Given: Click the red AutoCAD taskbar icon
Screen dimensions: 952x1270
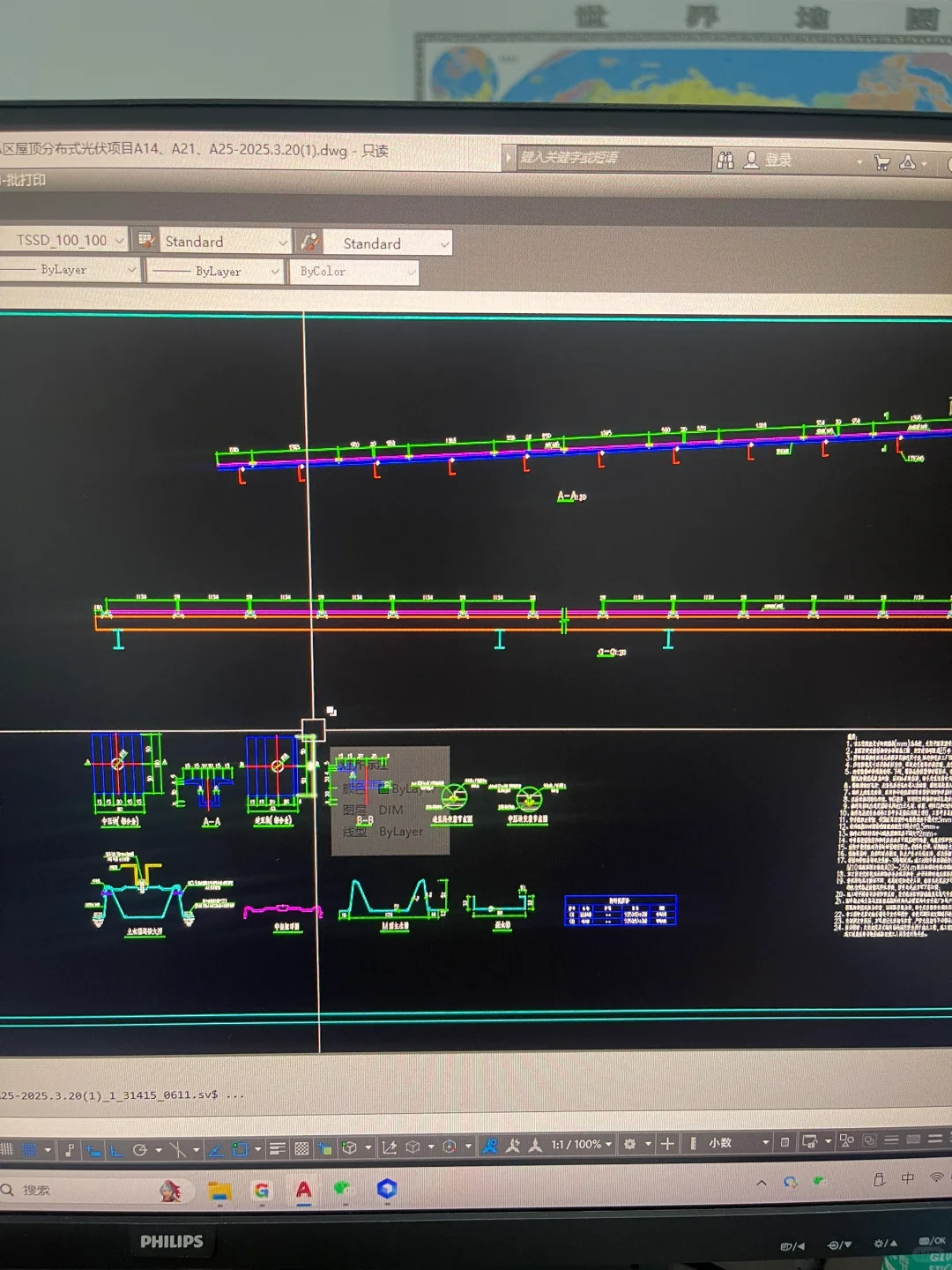Looking at the screenshot, I should 303,1191.
